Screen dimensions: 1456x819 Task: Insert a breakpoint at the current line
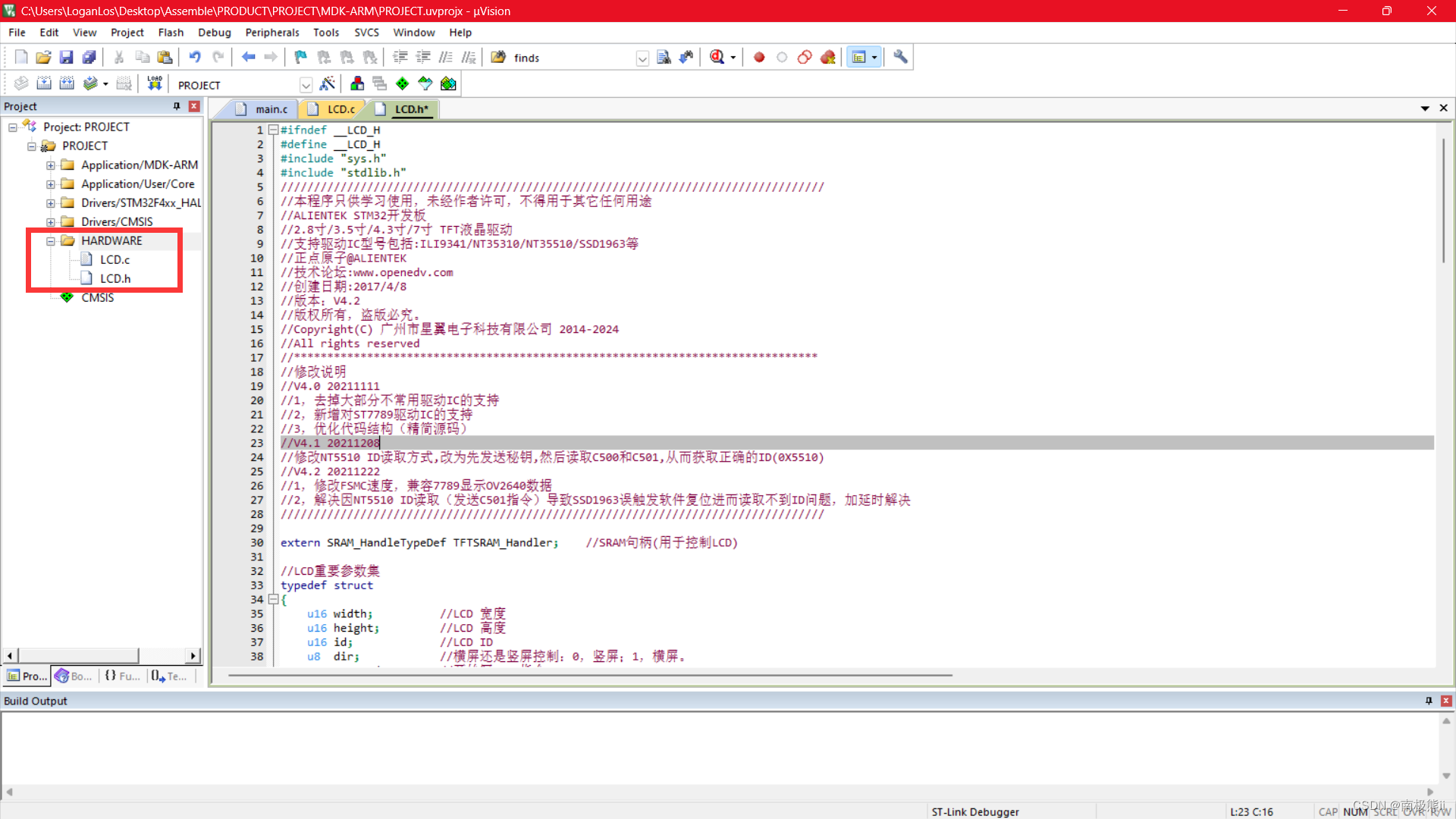click(x=759, y=57)
